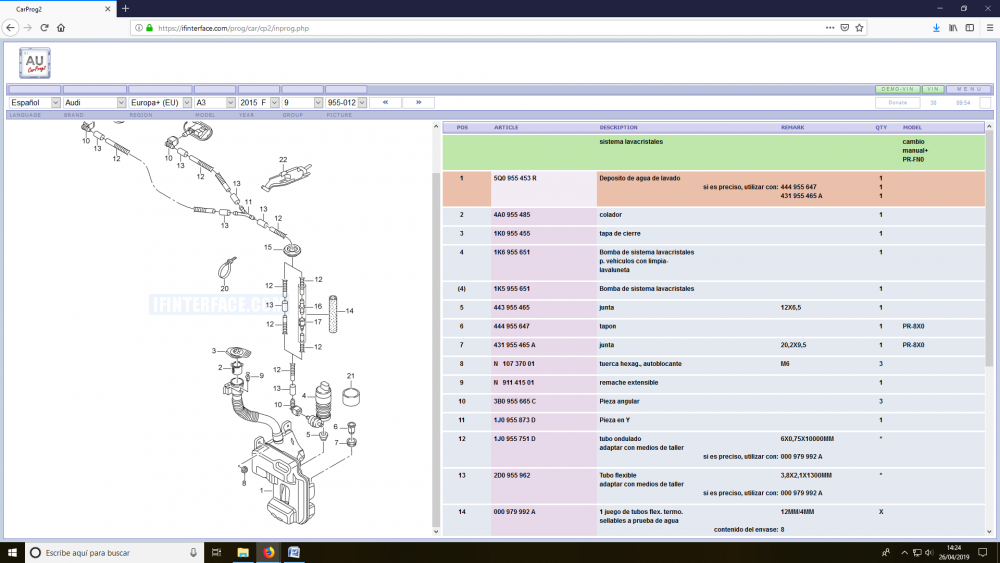Select article 1J0 955 751 D
Viewport: 1000px width, 563px height.
[x=514, y=439]
